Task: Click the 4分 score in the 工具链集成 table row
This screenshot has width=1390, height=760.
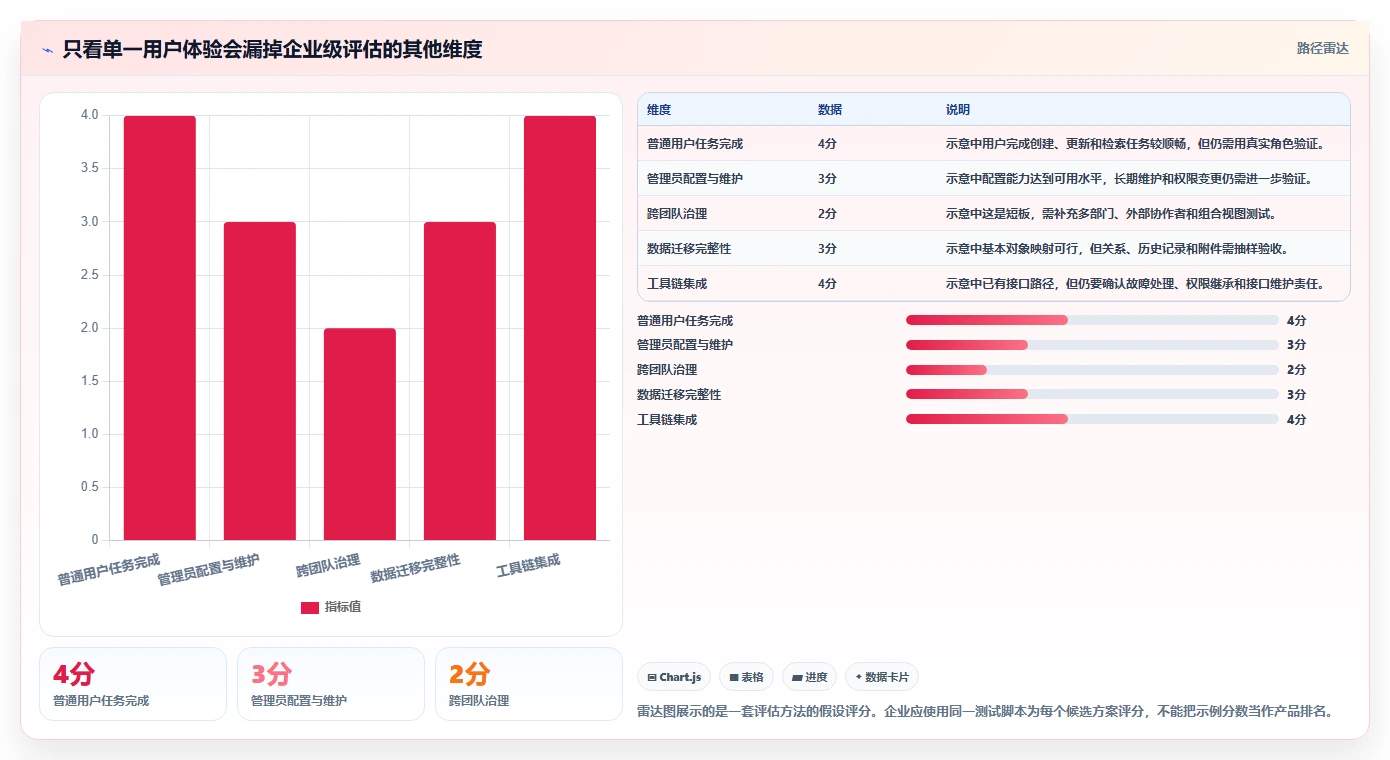Action: coord(828,284)
